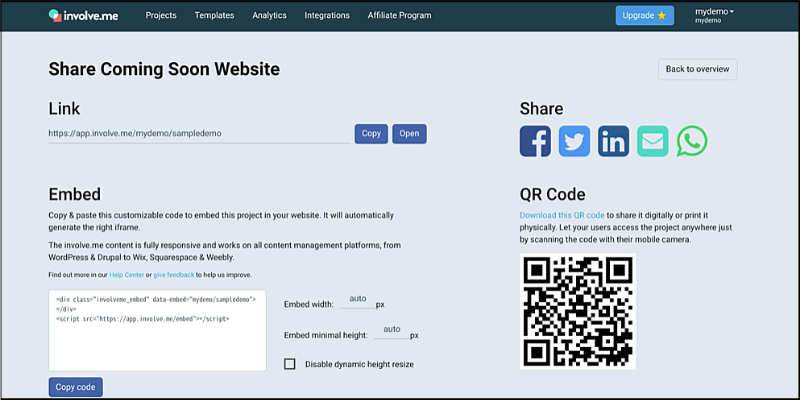The height and width of the screenshot is (400, 800).
Task: Click the Embed width field
Action: click(x=358, y=301)
